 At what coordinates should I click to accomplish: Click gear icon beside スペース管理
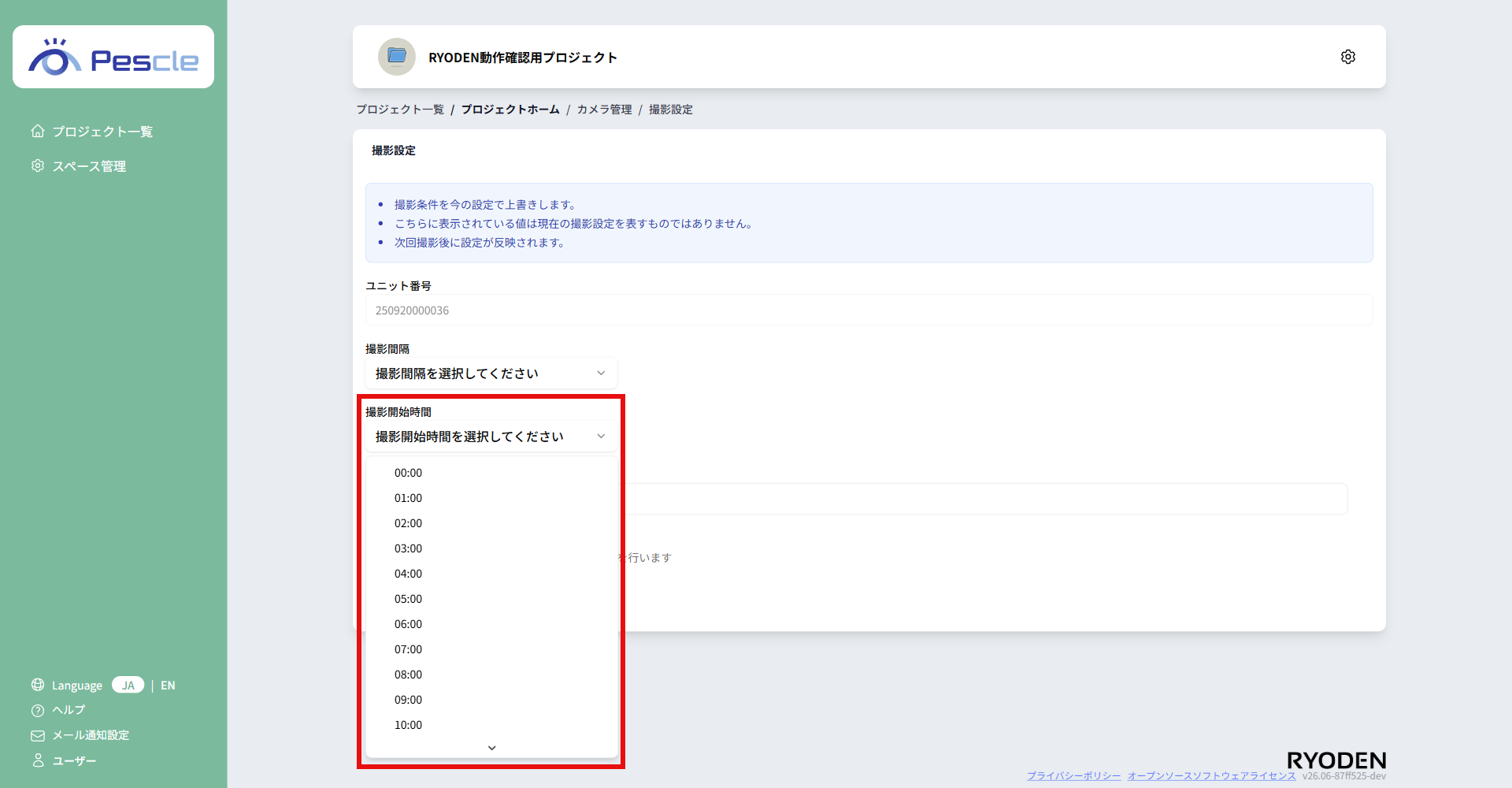click(x=38, y=165)
